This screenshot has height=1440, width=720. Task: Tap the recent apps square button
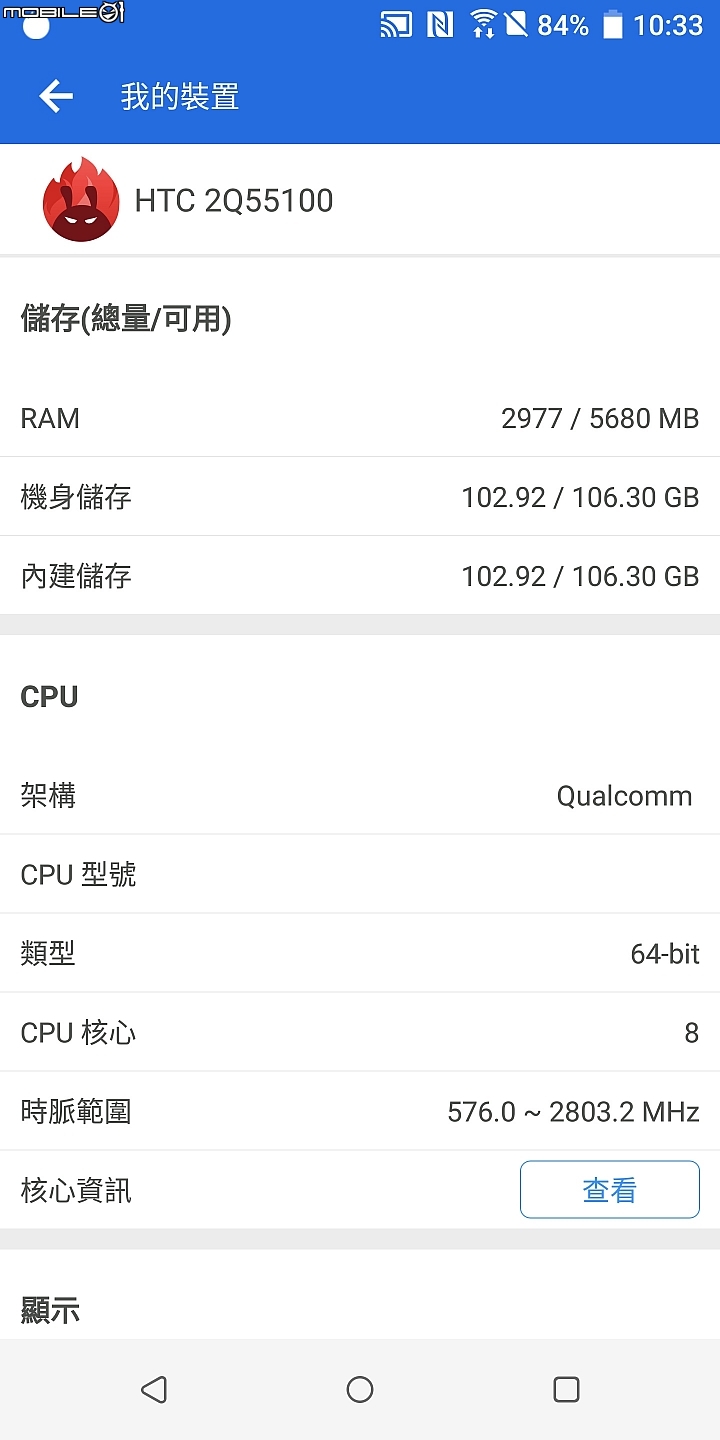[x=566, y=1389]
